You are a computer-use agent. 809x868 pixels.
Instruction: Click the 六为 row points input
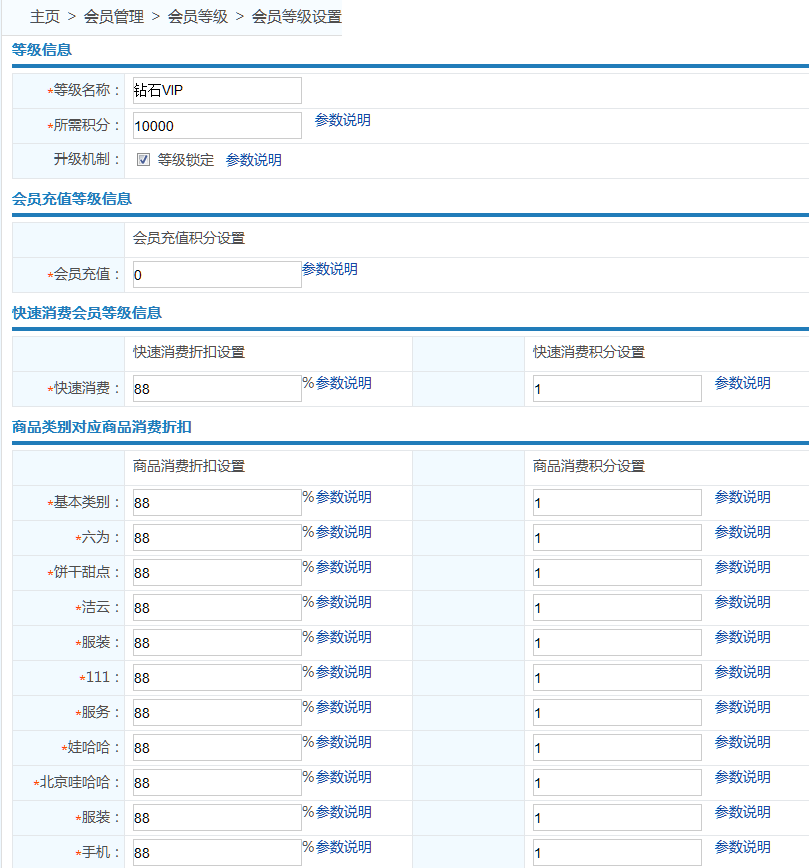coord(616,537)
